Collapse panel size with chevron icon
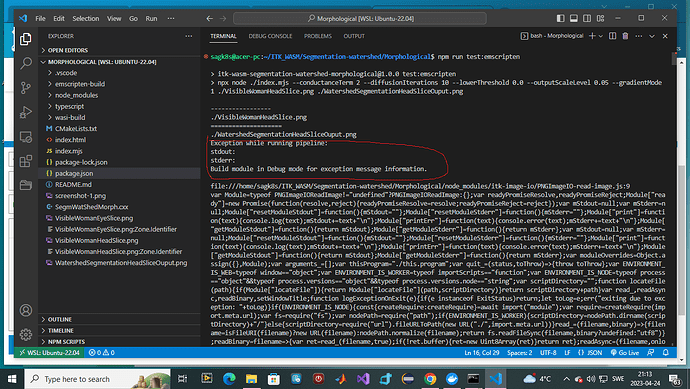 coord(652,36)
